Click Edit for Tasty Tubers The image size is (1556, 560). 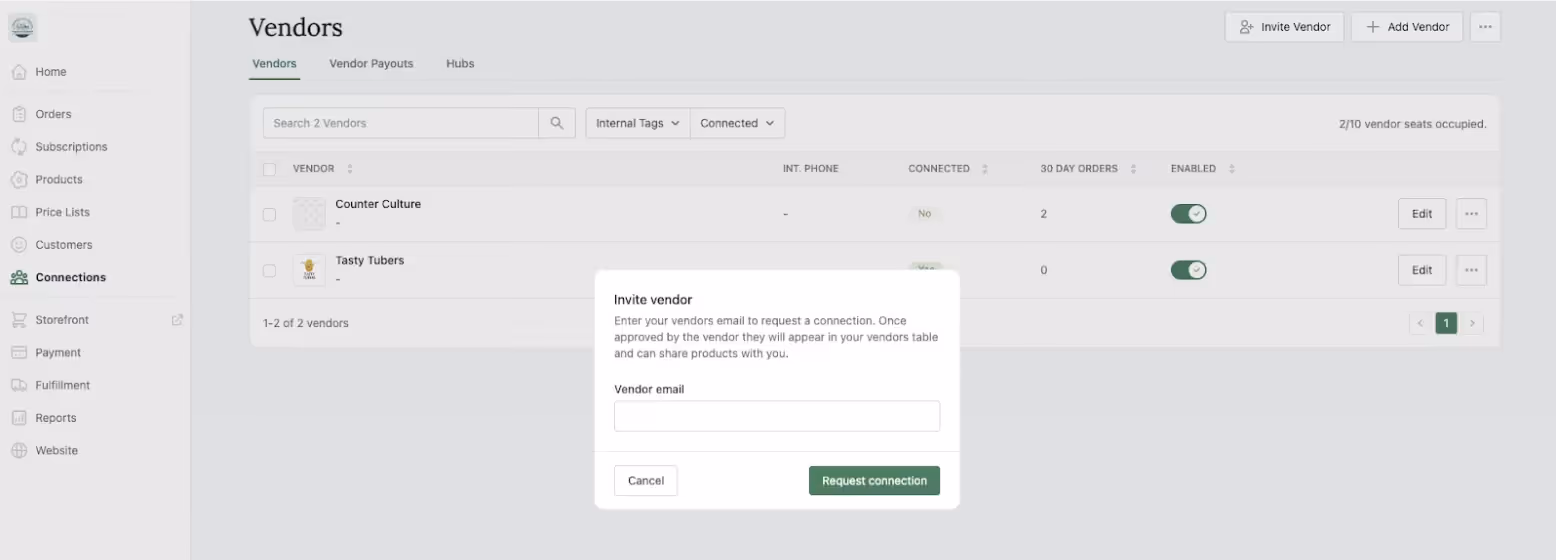[1422, 270]
